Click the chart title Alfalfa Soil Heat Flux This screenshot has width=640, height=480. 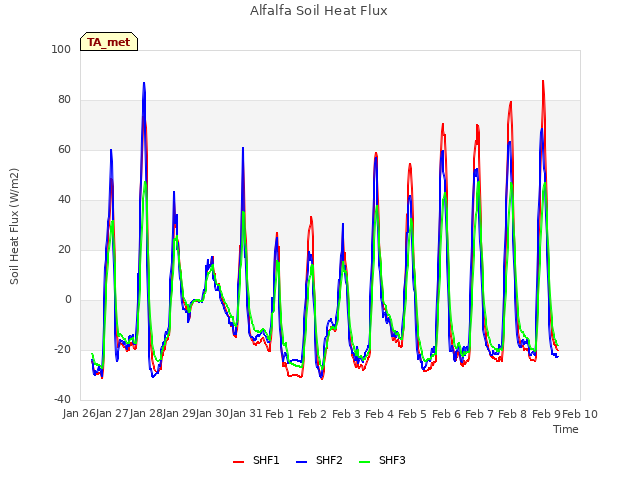319,11
